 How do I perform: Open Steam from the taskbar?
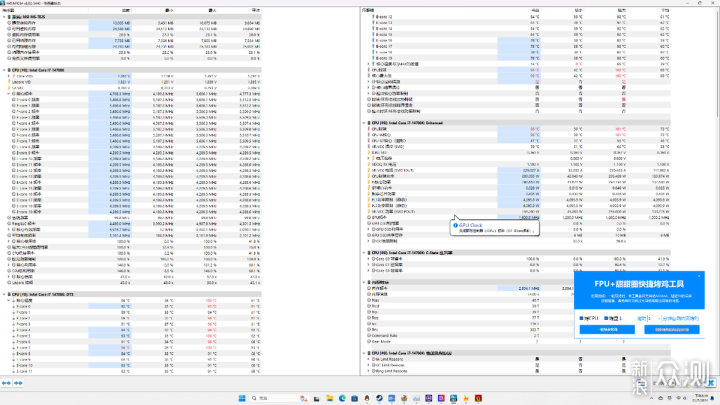(379, 398)
